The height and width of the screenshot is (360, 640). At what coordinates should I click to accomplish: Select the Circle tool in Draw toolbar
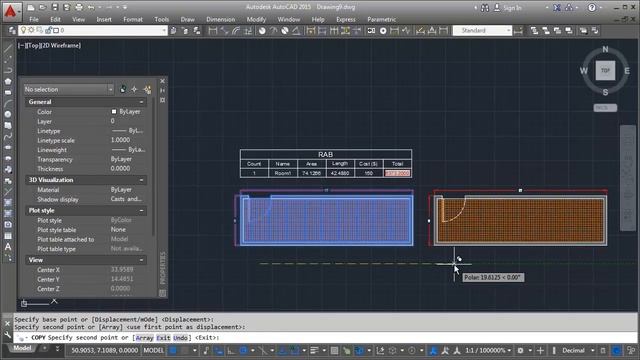(x=8, y=114)
